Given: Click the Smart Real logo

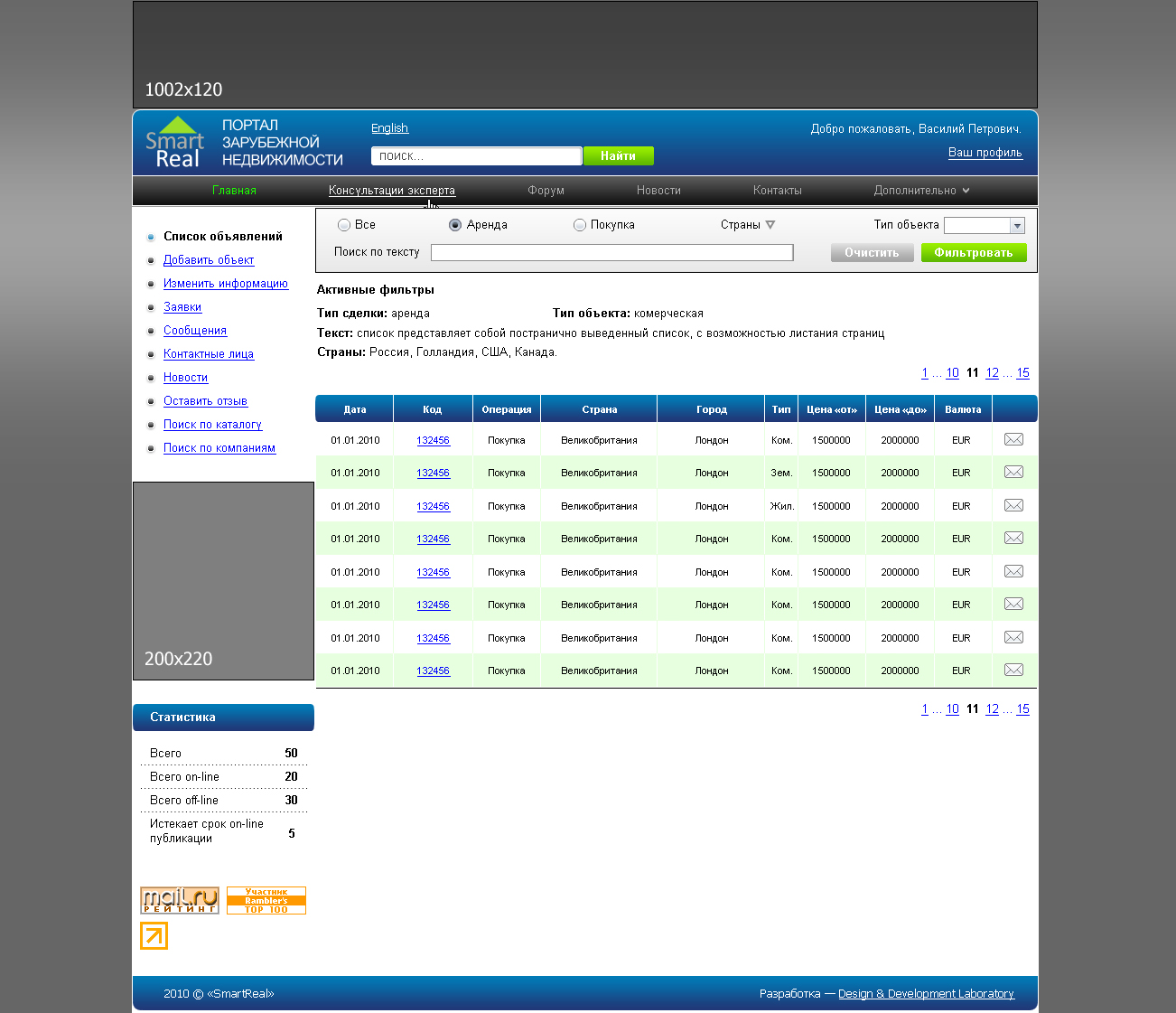Looking at the screenshot, I should click(175, 144).
